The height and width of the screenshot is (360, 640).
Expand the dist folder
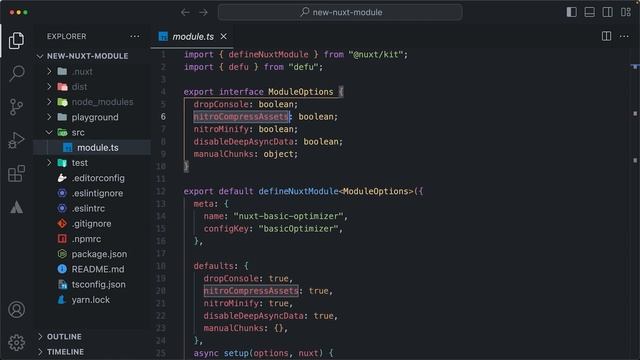[x=49, y=87]
